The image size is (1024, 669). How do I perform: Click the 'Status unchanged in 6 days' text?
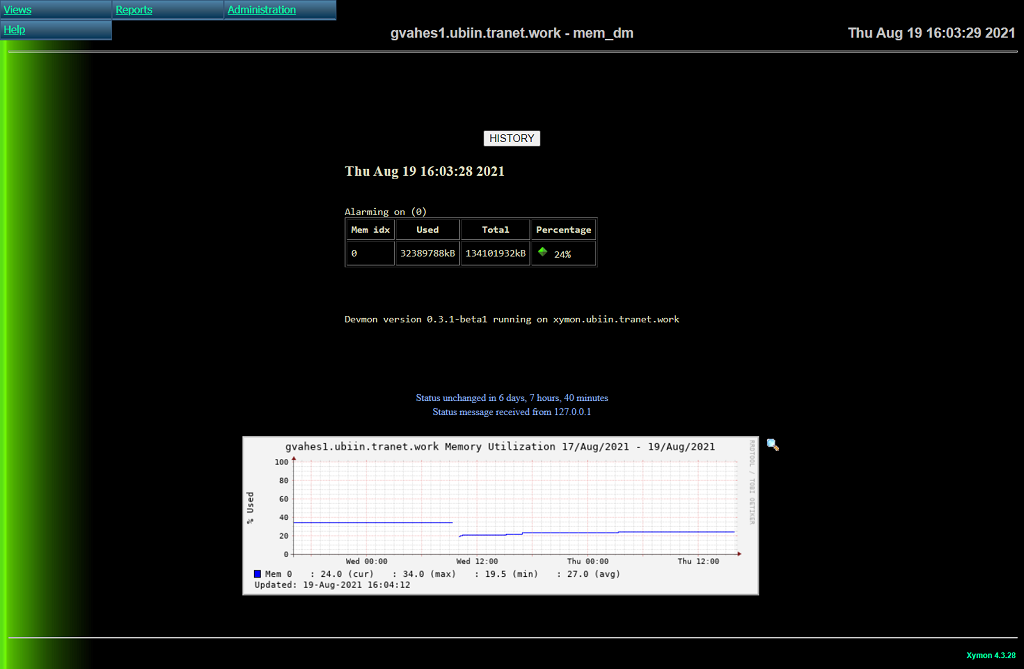click(x=511, y=398)
